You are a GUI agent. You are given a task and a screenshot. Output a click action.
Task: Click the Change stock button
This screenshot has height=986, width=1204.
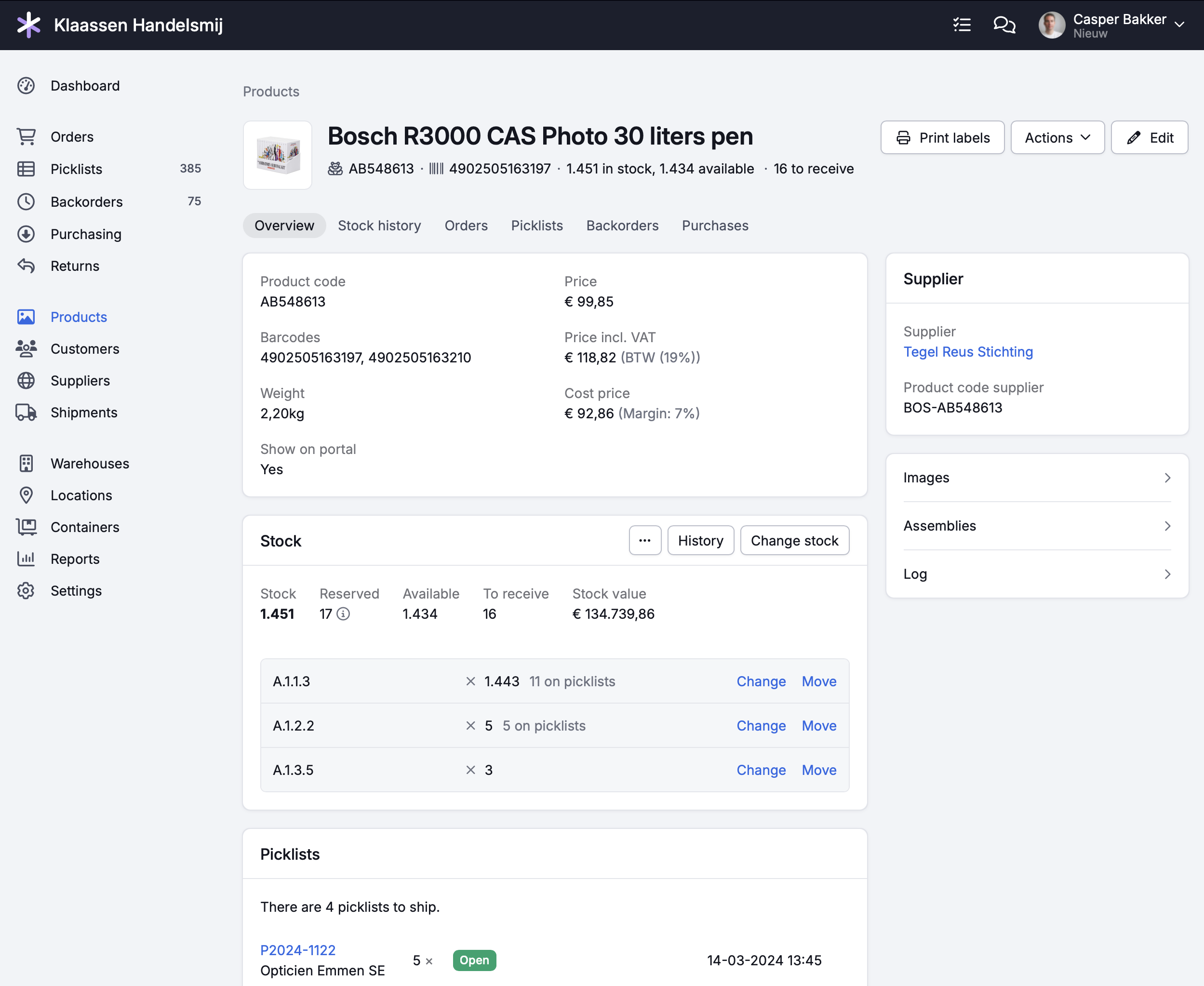coord(794,541)
